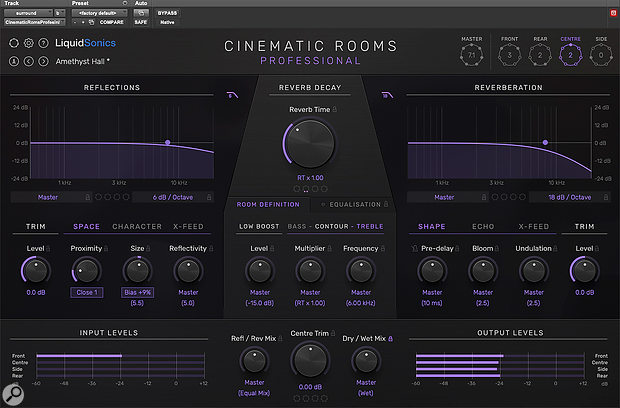
Task: Select the REAR plane dial
Action: click(x=540, y=55)
